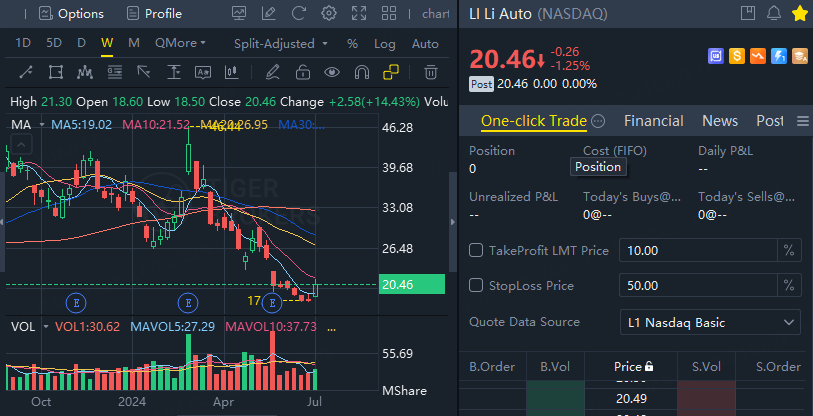The height and width of the screenshot is (416, 813).
Task: Enable StopLoss Price checkbox
Action: [x=476, y=285]
